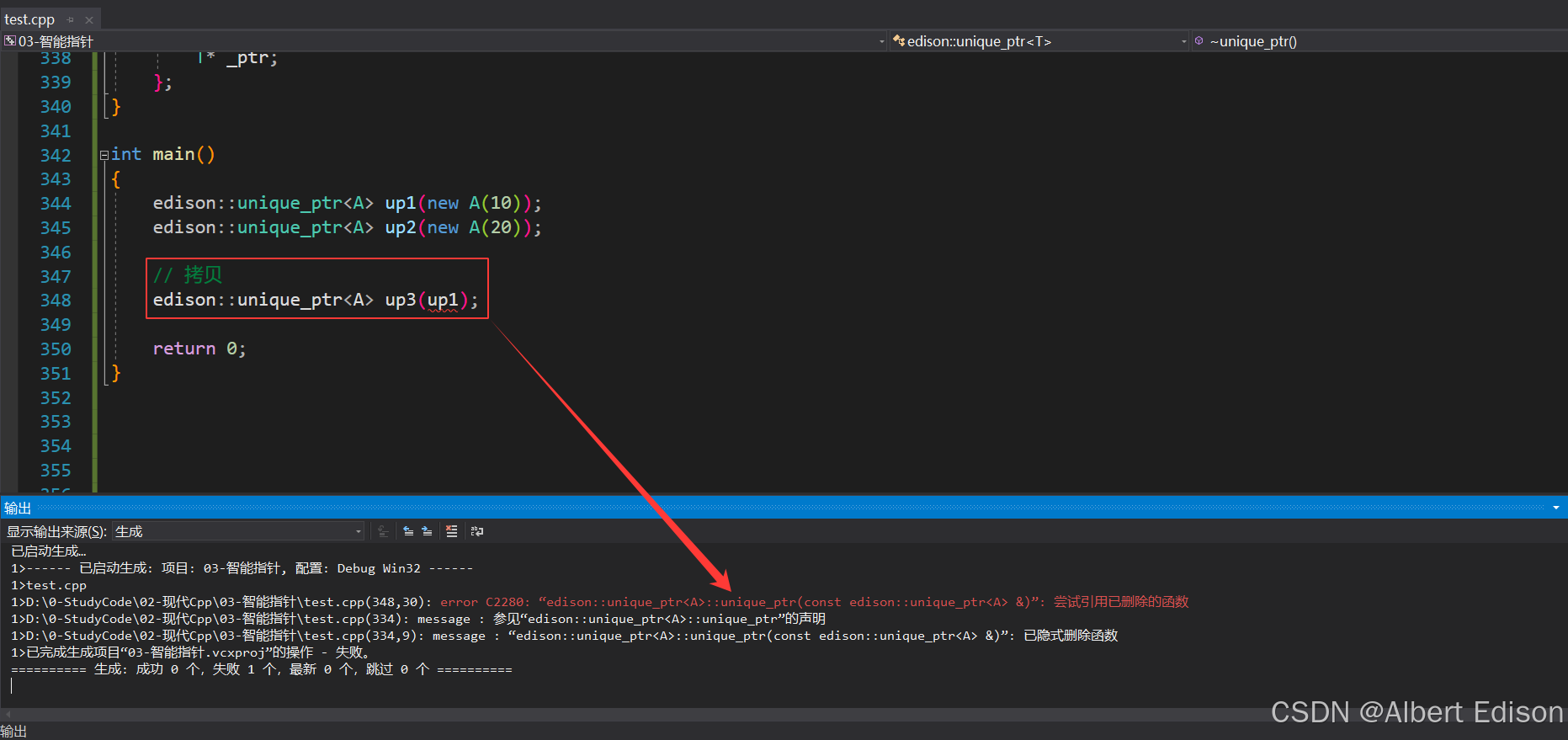
Task: Click the test.cpp(334) message 声明 line
Action: (x=417, y=619)
